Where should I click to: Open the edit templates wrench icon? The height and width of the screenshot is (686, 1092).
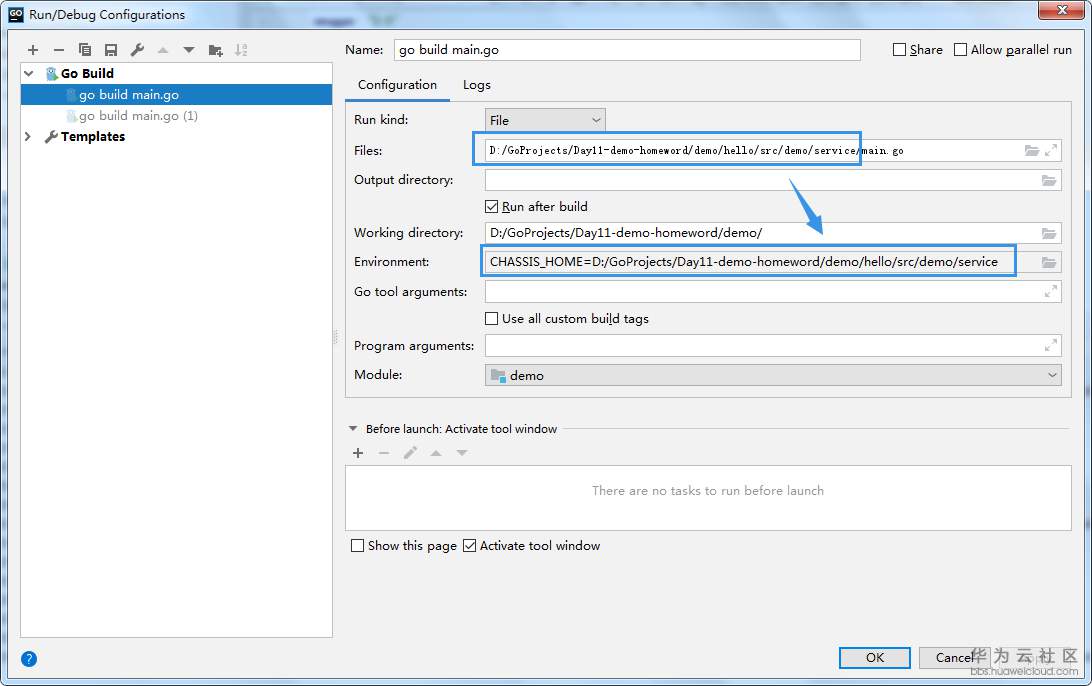[x=137, y=50]
